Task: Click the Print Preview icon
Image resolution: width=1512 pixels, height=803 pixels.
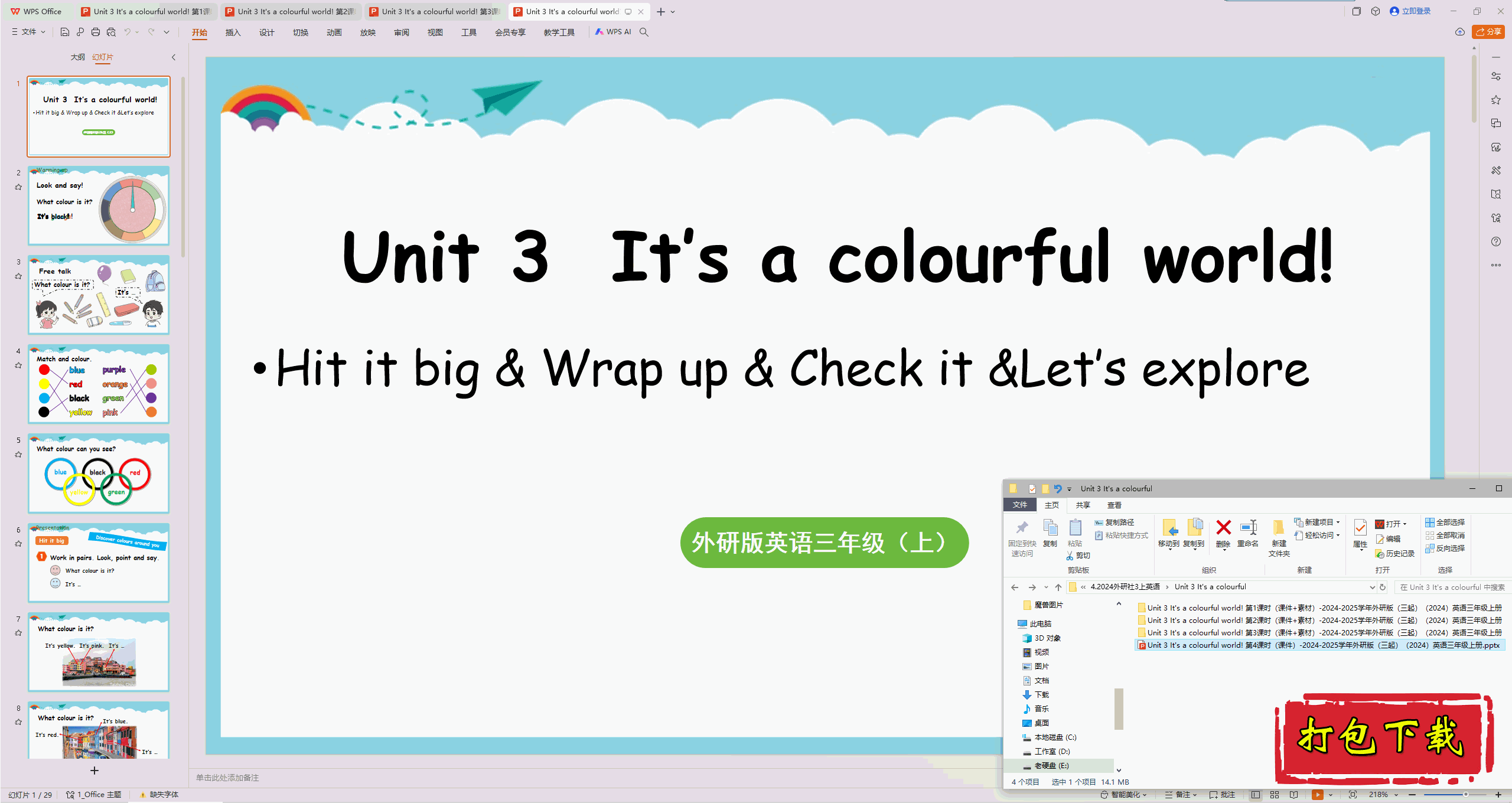Action: [x=111, y=32]
